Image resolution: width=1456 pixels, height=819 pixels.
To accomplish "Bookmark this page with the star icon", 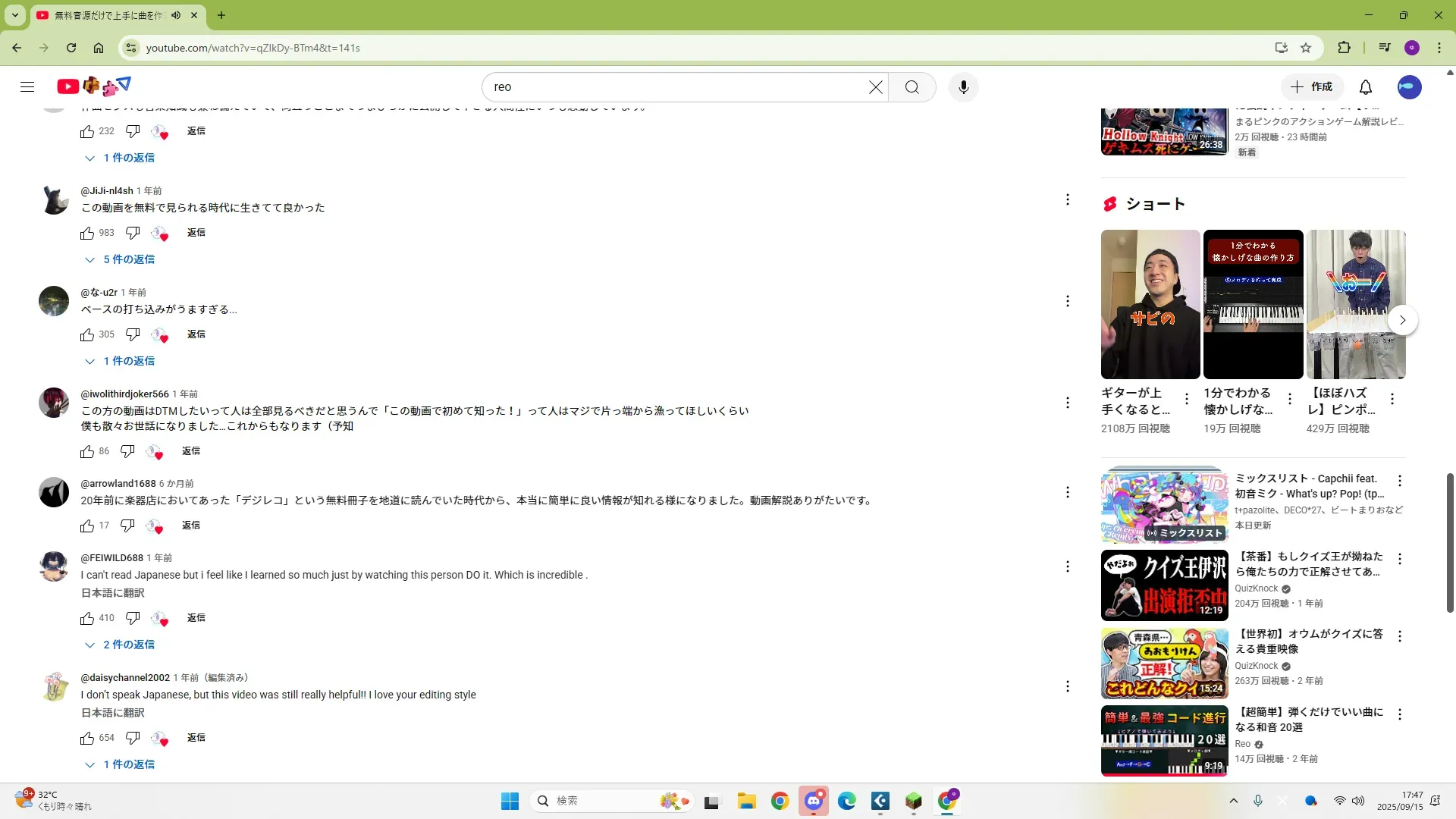I will tap(1305, 48).
